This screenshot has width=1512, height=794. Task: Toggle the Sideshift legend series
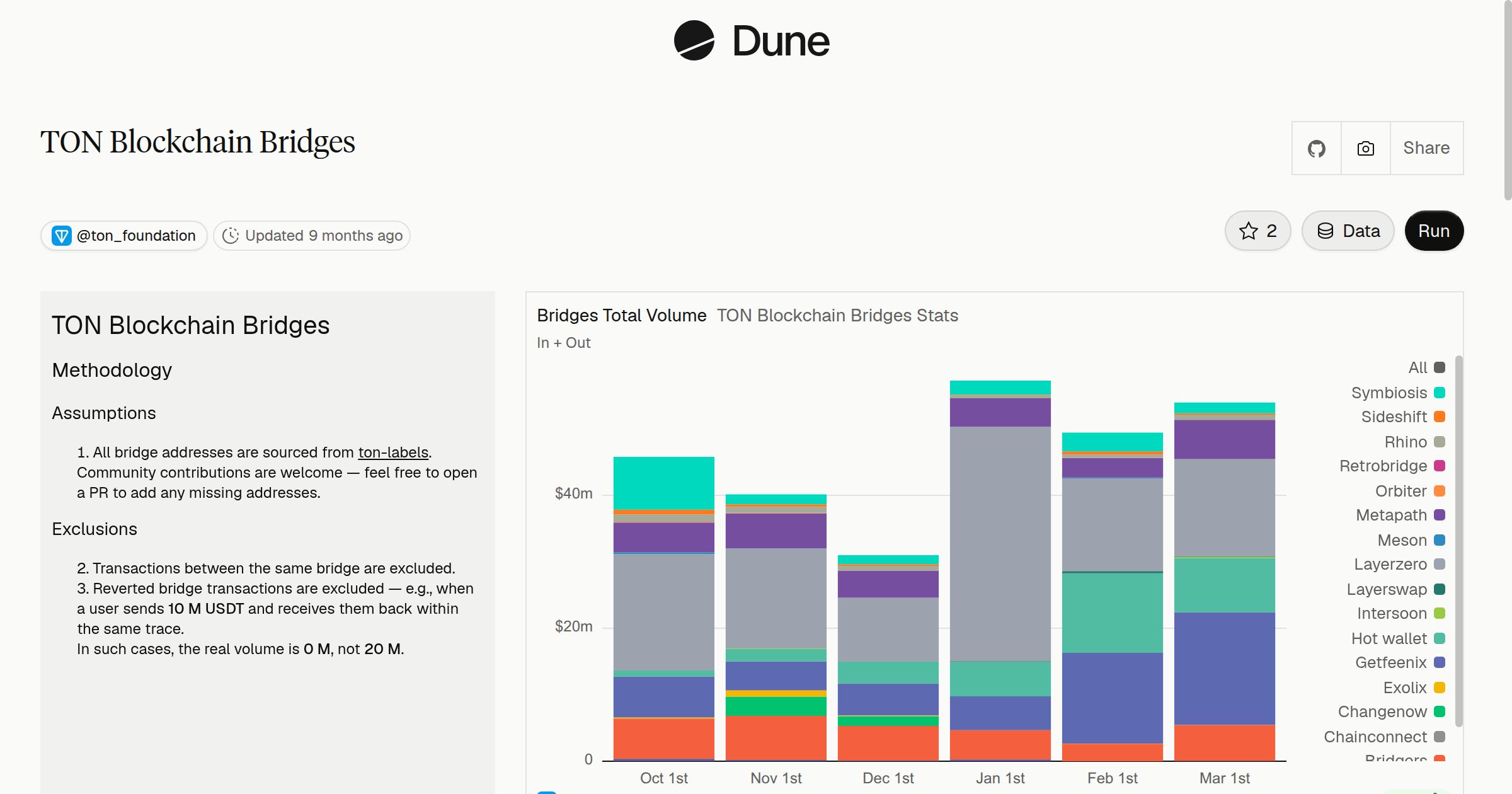point(1403,417)
